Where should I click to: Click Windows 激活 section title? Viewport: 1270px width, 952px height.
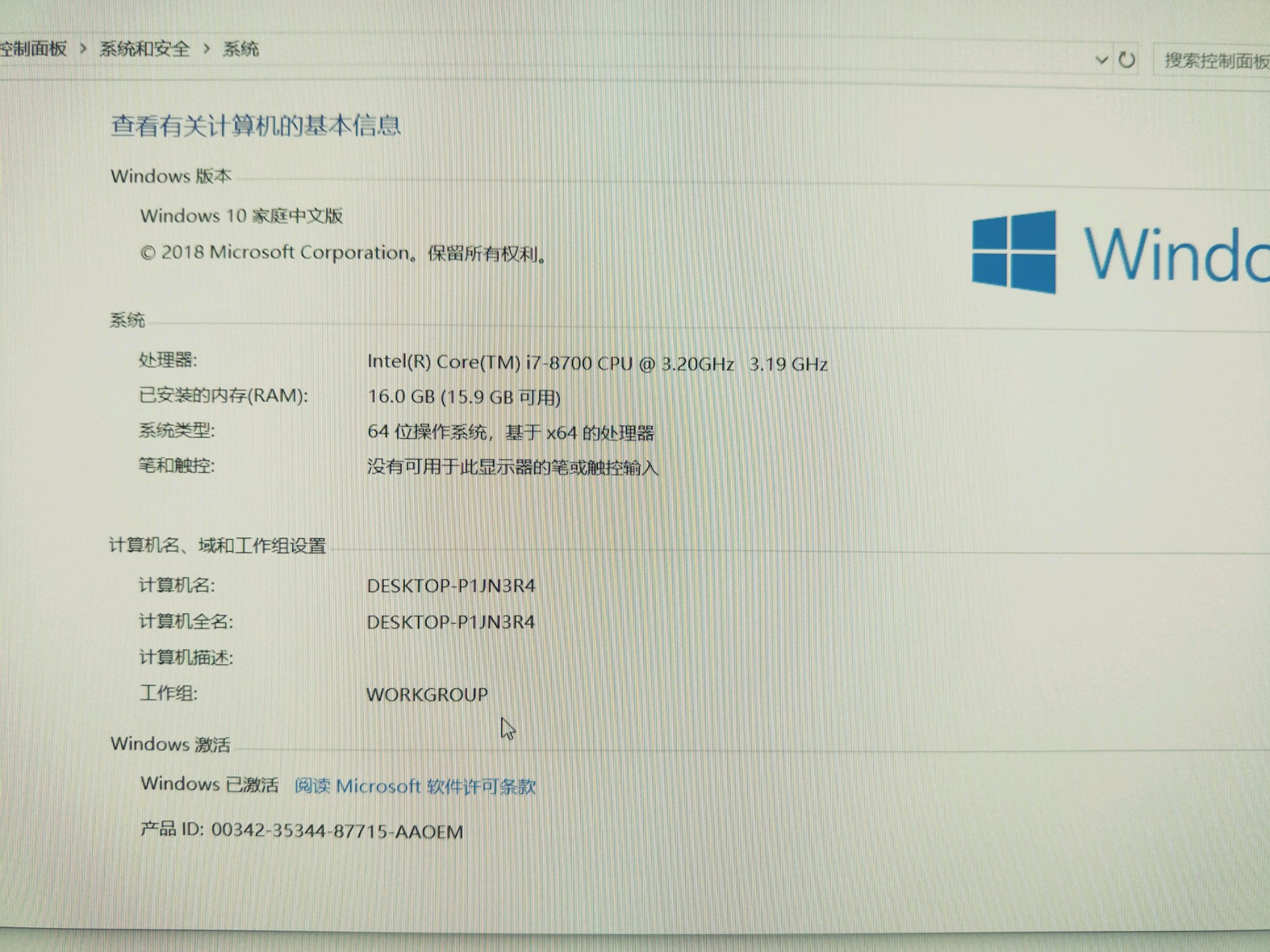(170, 744)
